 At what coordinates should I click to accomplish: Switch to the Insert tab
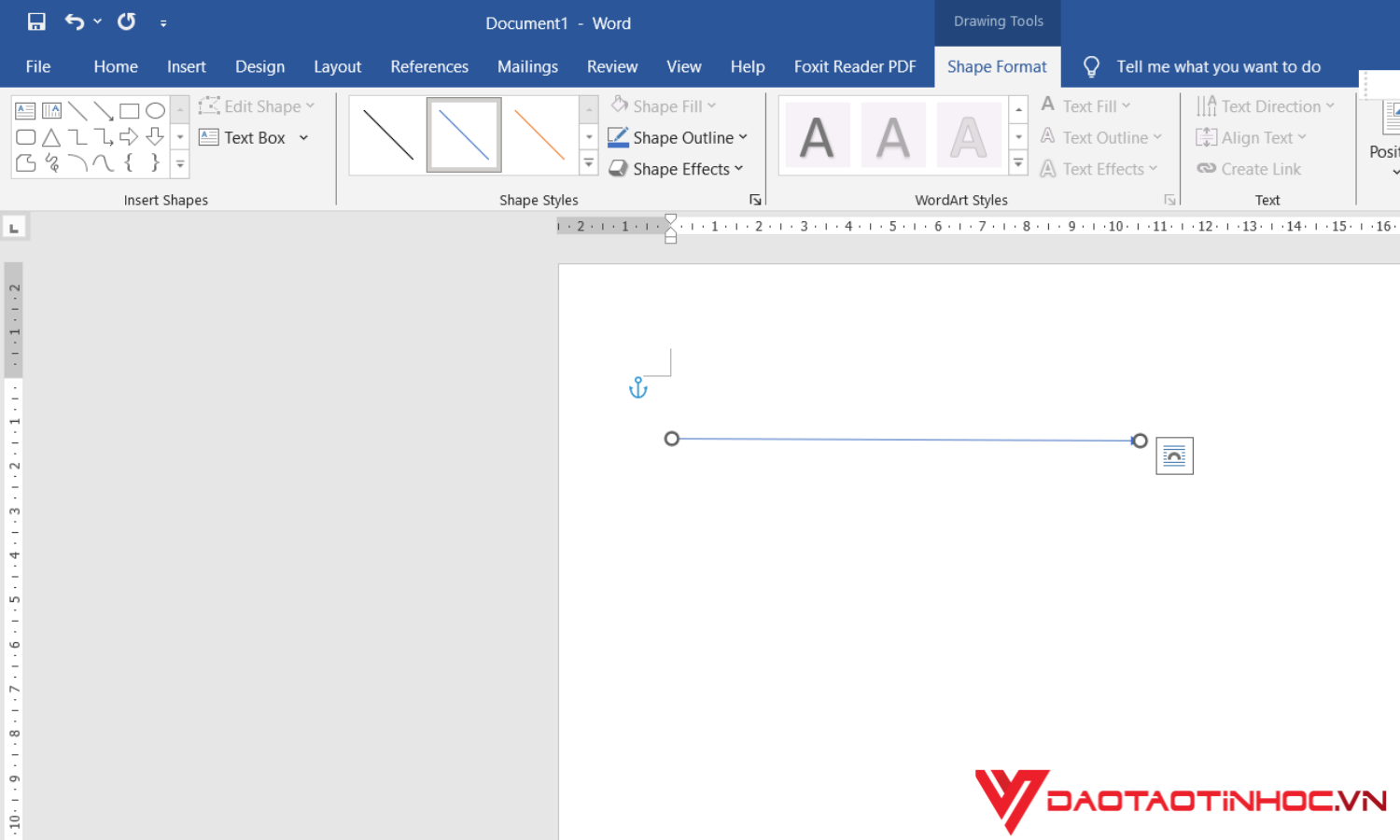[x=187, y=66]
